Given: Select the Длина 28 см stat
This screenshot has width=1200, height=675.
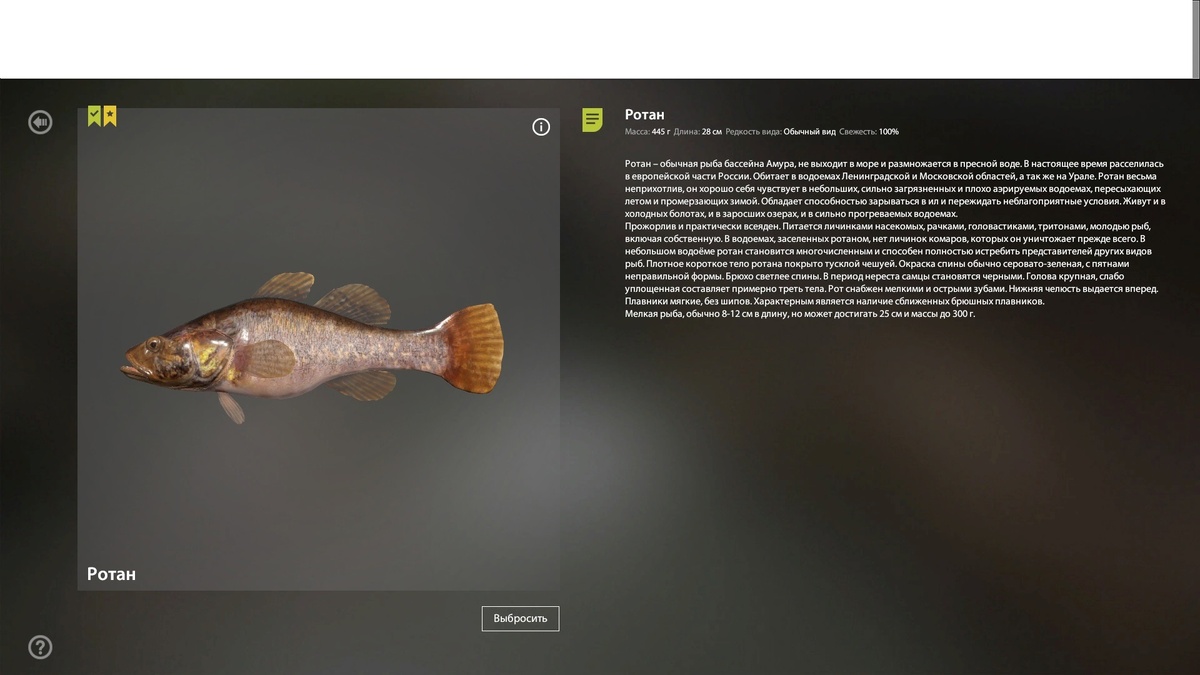Looking at the screenshot, I should [698, 132].
